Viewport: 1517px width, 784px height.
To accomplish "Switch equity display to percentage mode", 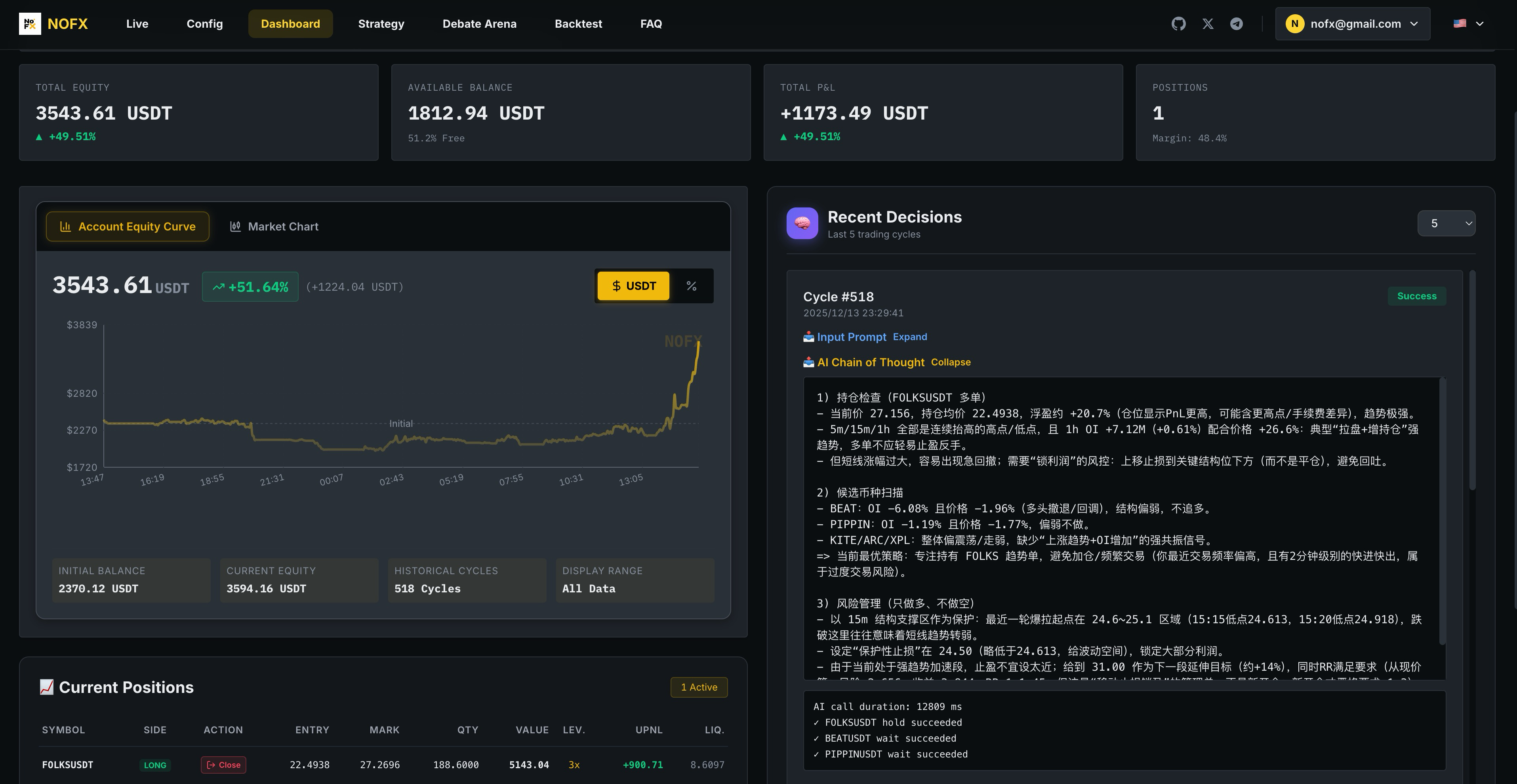I will tap(692, 286).
